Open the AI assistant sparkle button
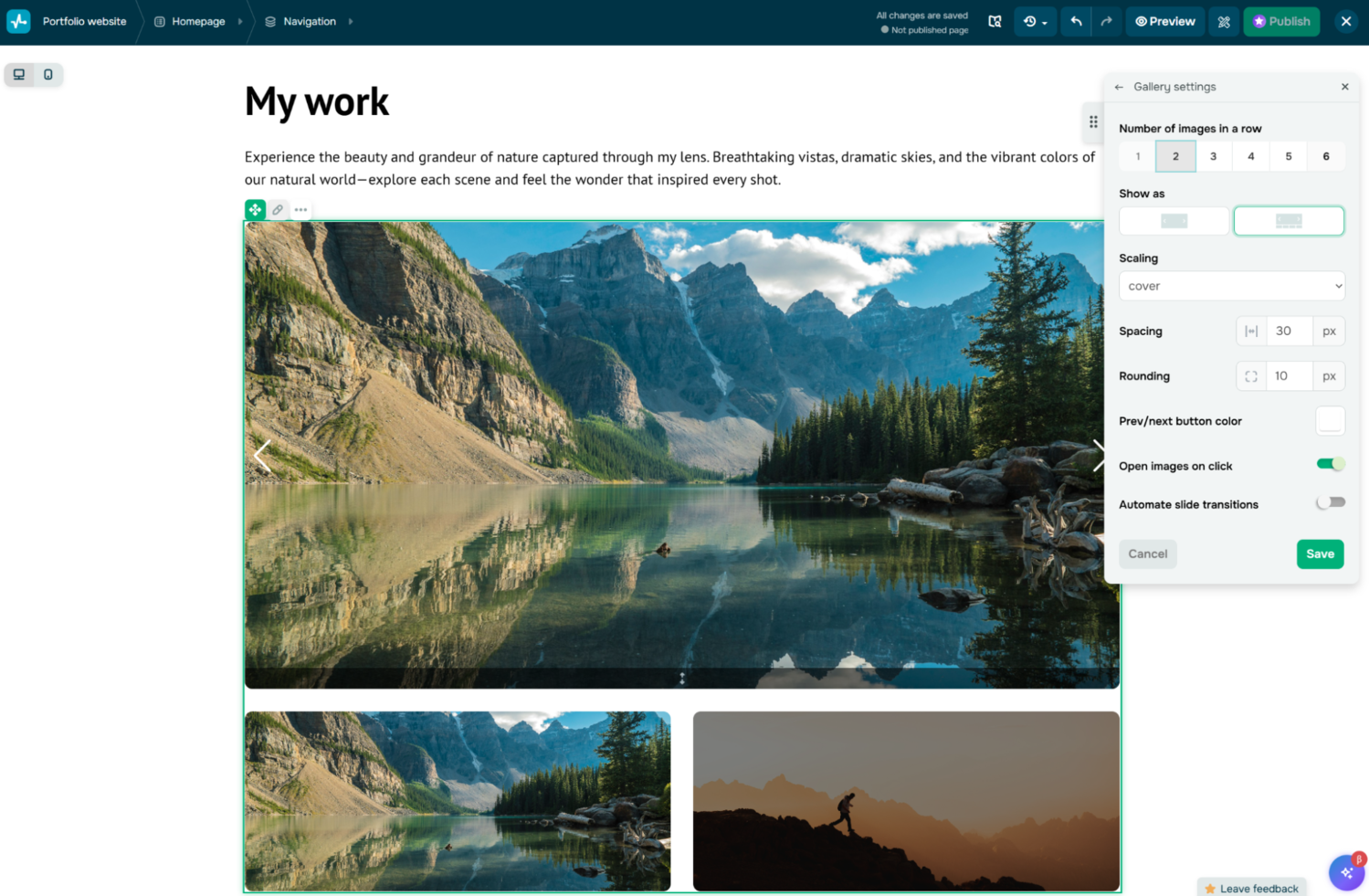 (x=1346, y=872)
